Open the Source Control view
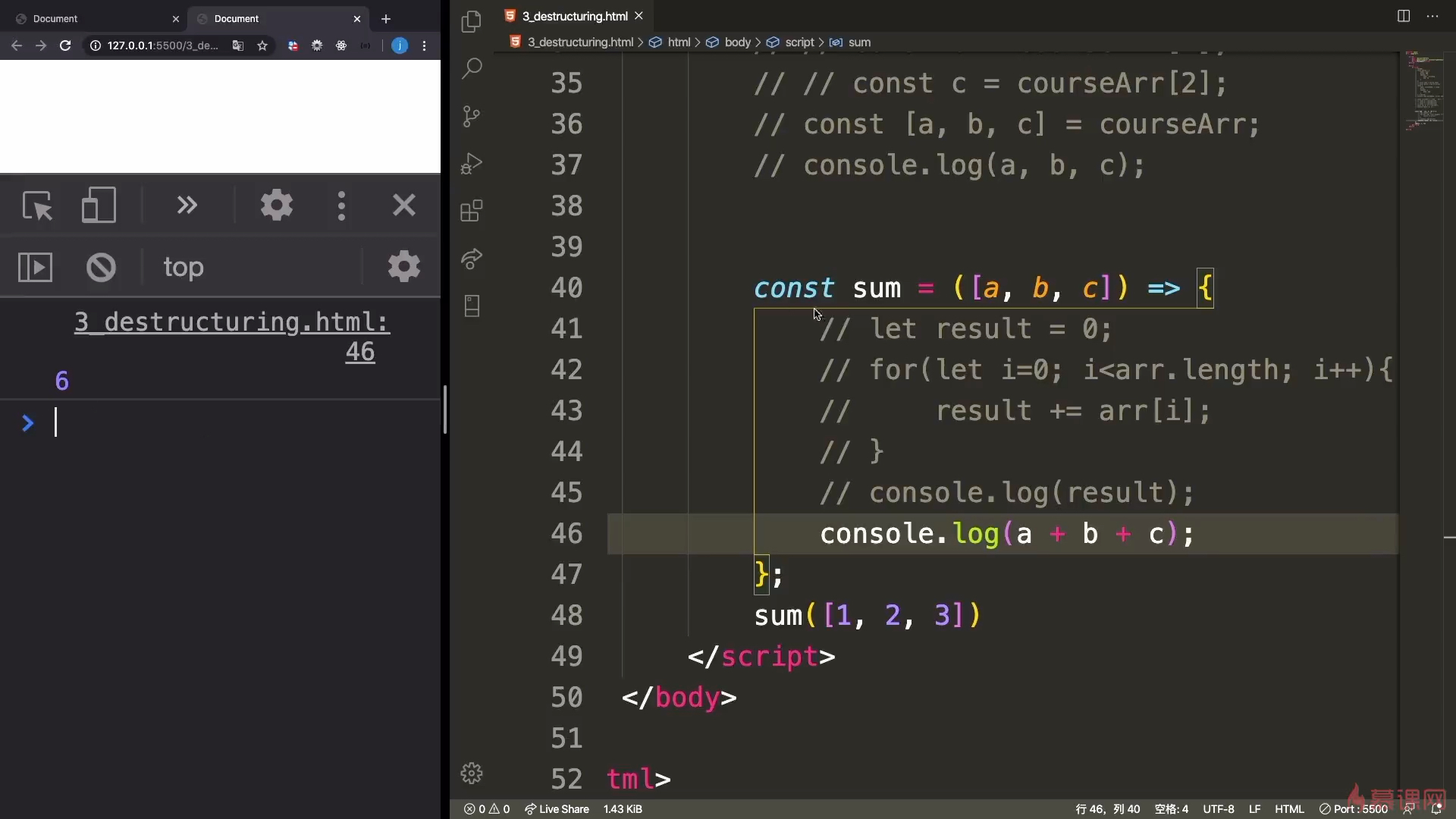This screenshot has width=1456, height=819. point(471,116)
